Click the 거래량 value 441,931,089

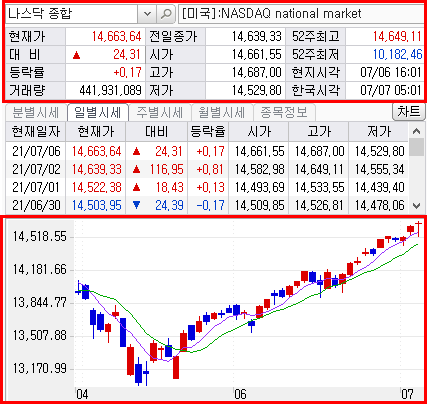pyautogui.click(x=110, y=90)
